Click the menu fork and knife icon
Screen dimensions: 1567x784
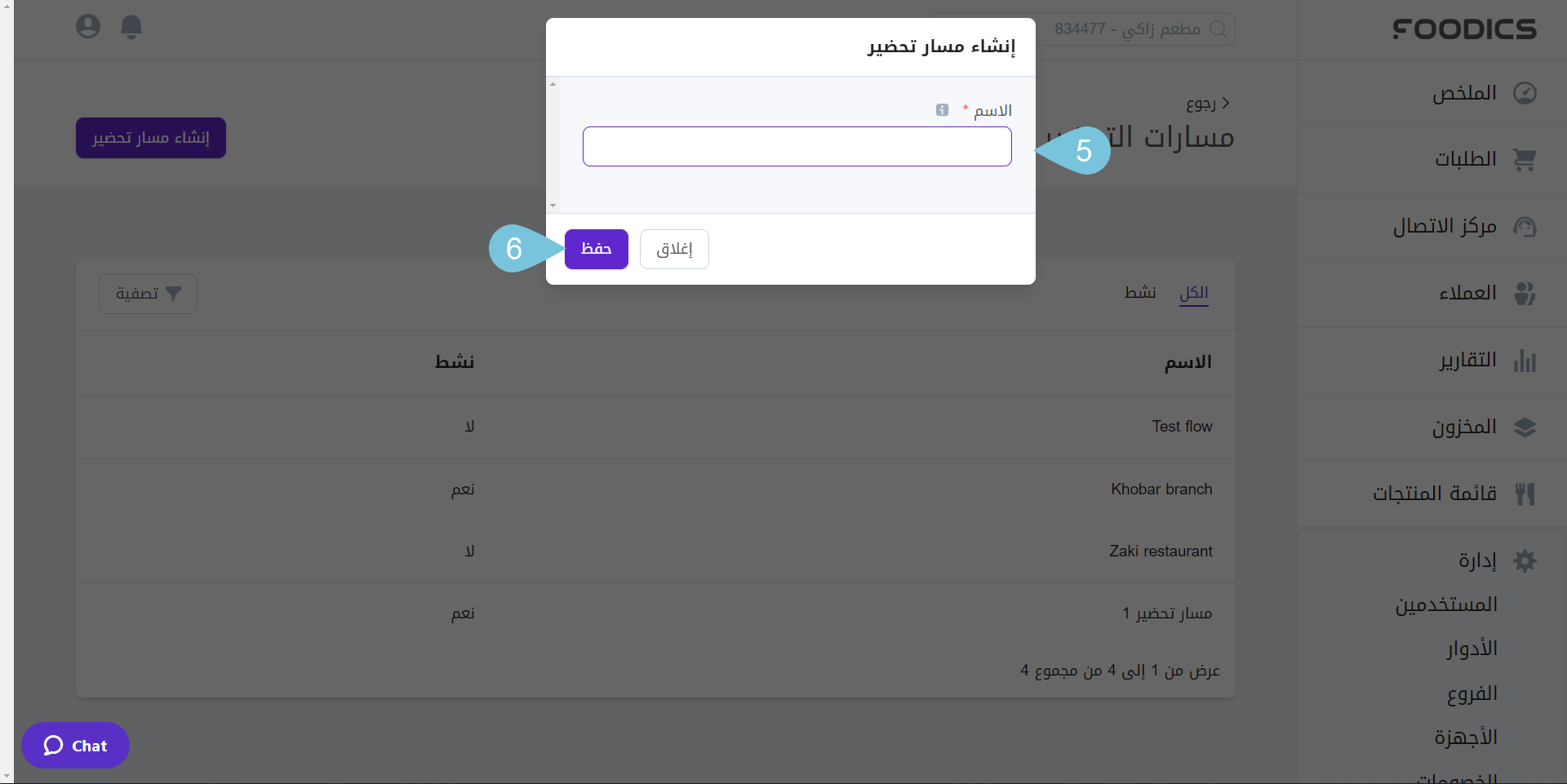point(1525,494)
